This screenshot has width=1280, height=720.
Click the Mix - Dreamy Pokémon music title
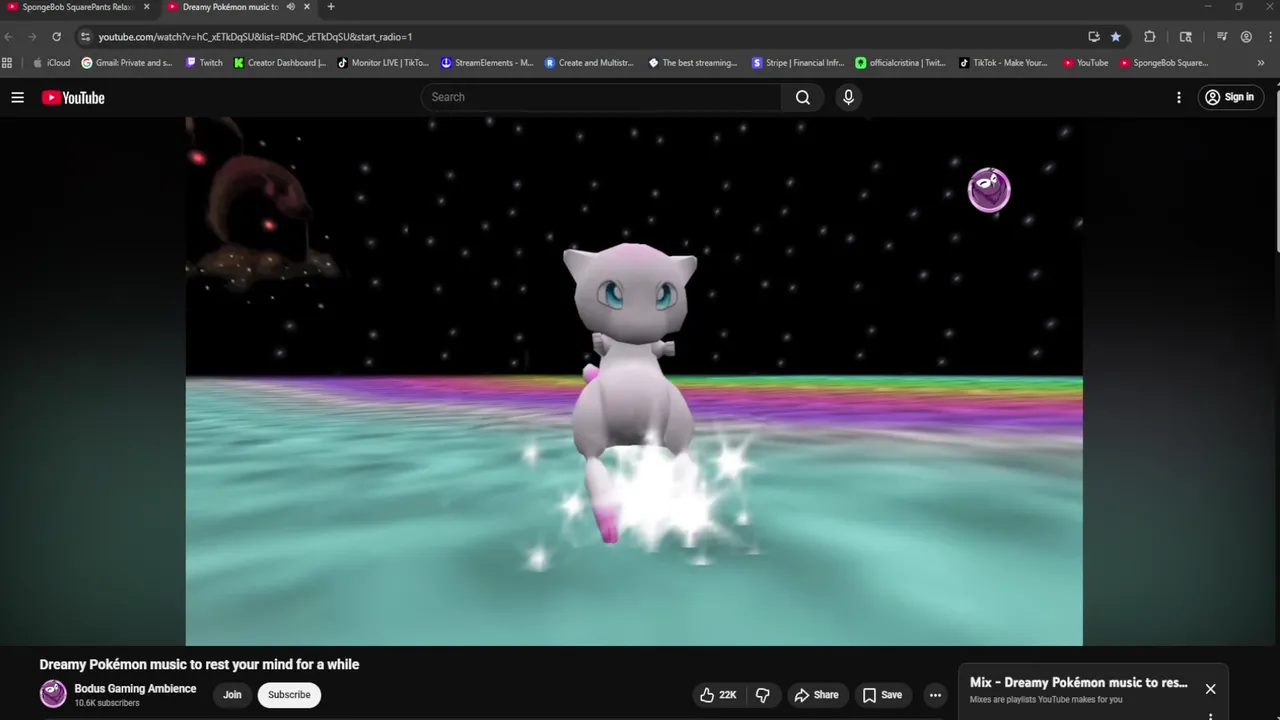1079,683
